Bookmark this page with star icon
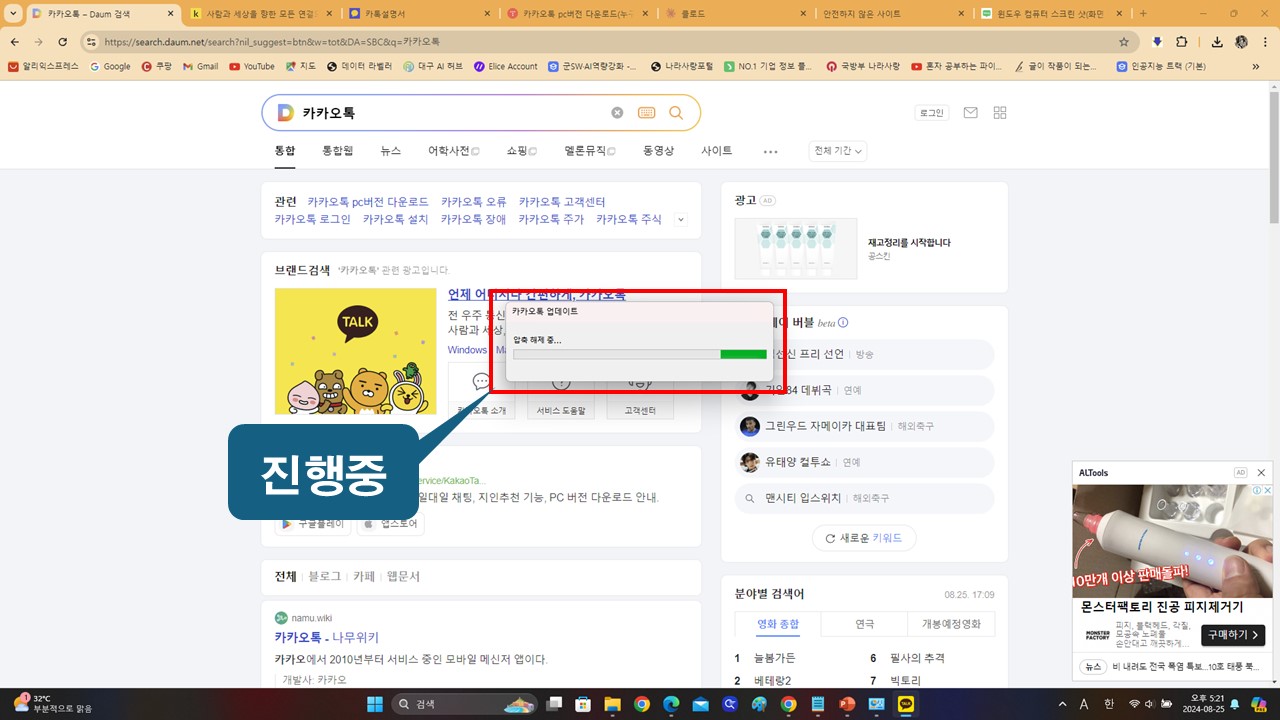This screenshot has height=720, width=1280. coord(1124,42)
